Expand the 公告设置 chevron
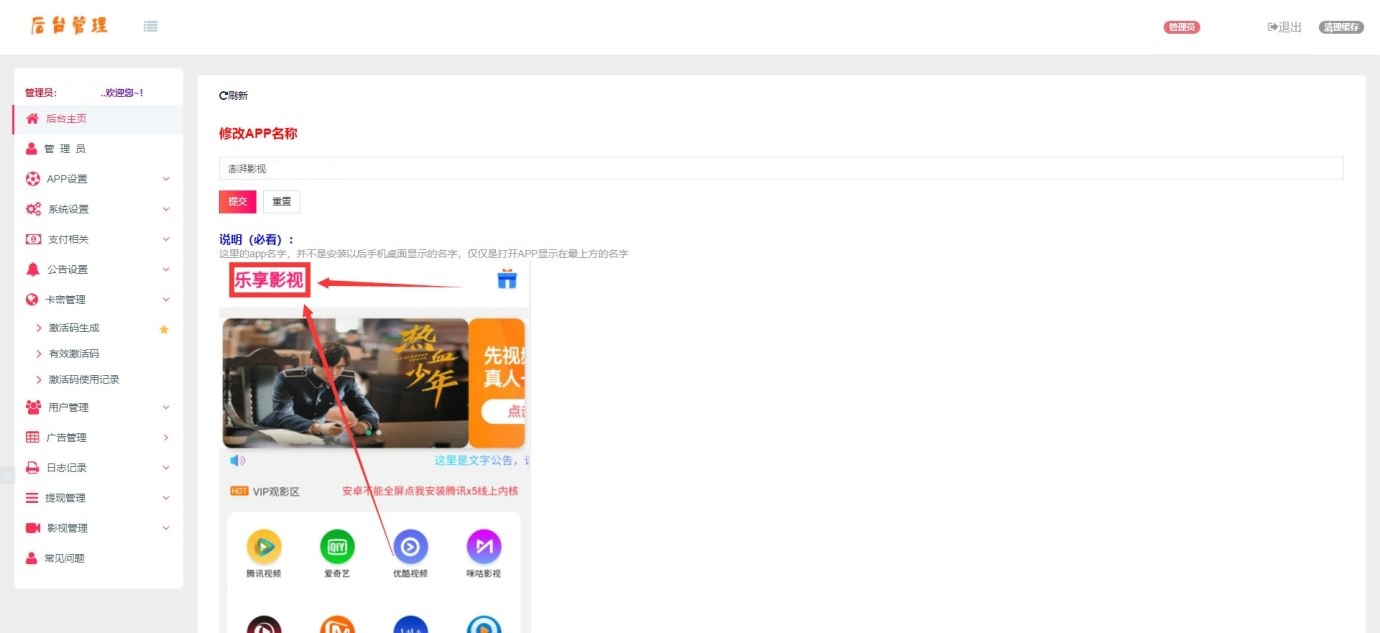 pos(166,269)
